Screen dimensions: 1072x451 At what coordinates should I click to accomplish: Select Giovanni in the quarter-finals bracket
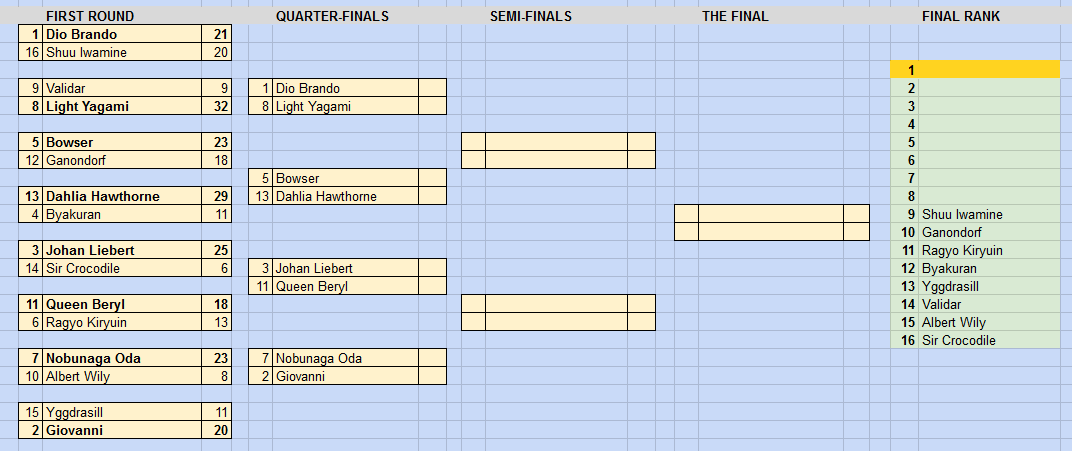pos(345,376)
